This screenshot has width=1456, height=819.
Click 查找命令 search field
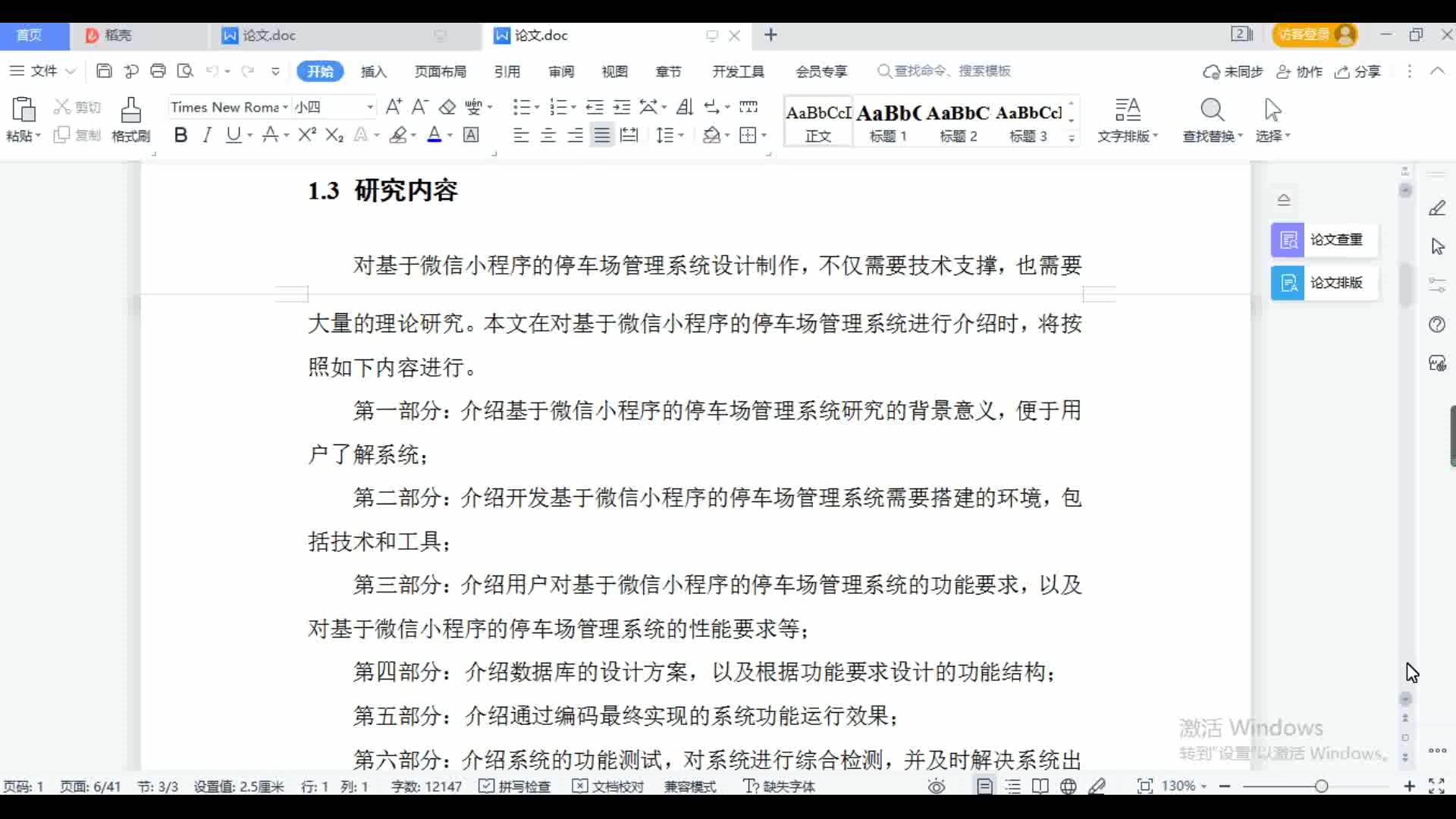pos(944,71)
